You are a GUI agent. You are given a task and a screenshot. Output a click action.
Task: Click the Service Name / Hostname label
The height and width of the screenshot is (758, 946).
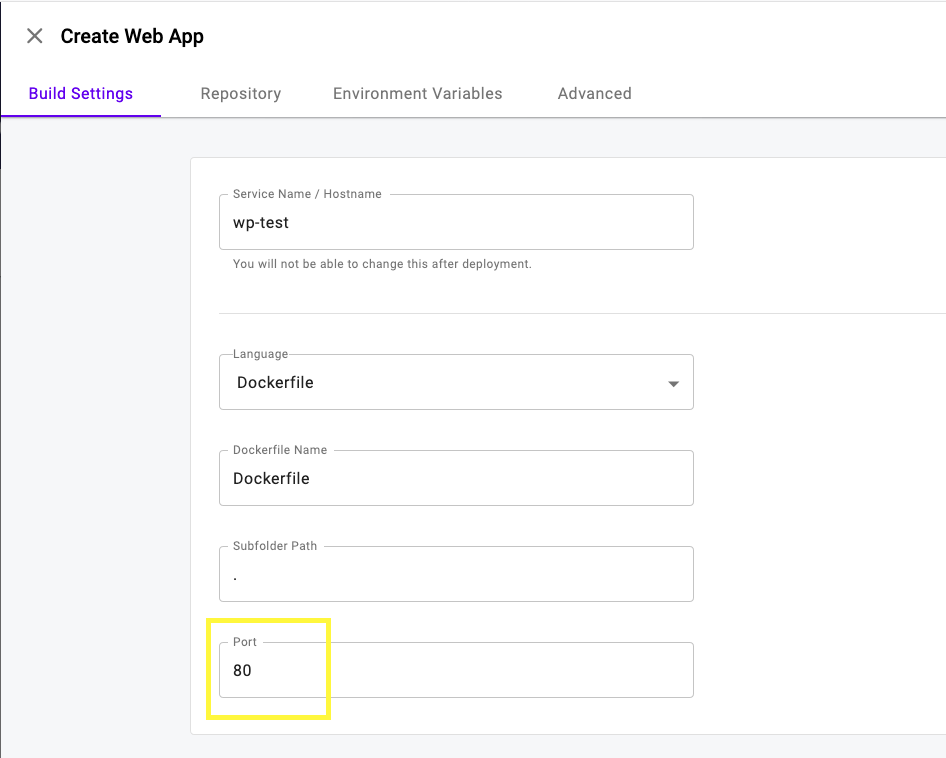(307, 194)
